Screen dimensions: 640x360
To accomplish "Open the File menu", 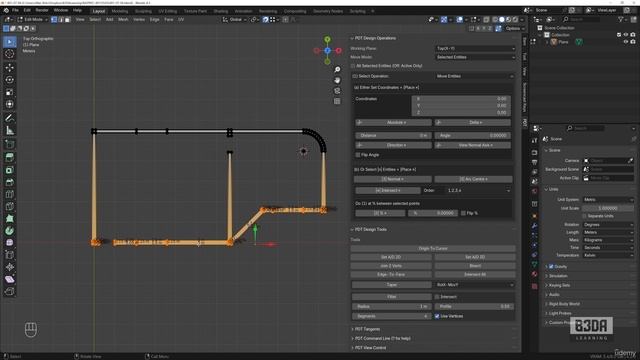I will 15,10.
